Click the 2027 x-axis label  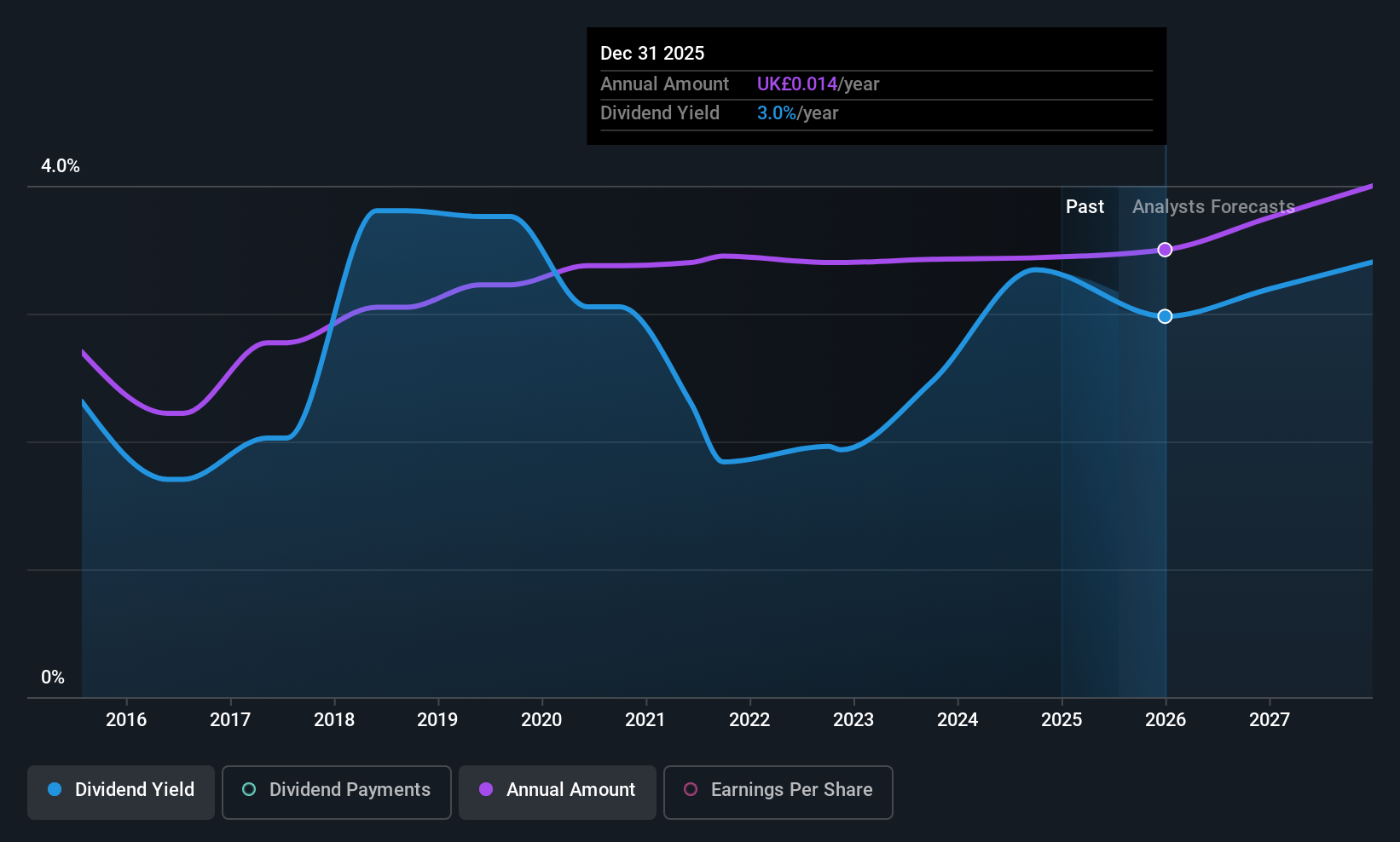point(1270,720)
